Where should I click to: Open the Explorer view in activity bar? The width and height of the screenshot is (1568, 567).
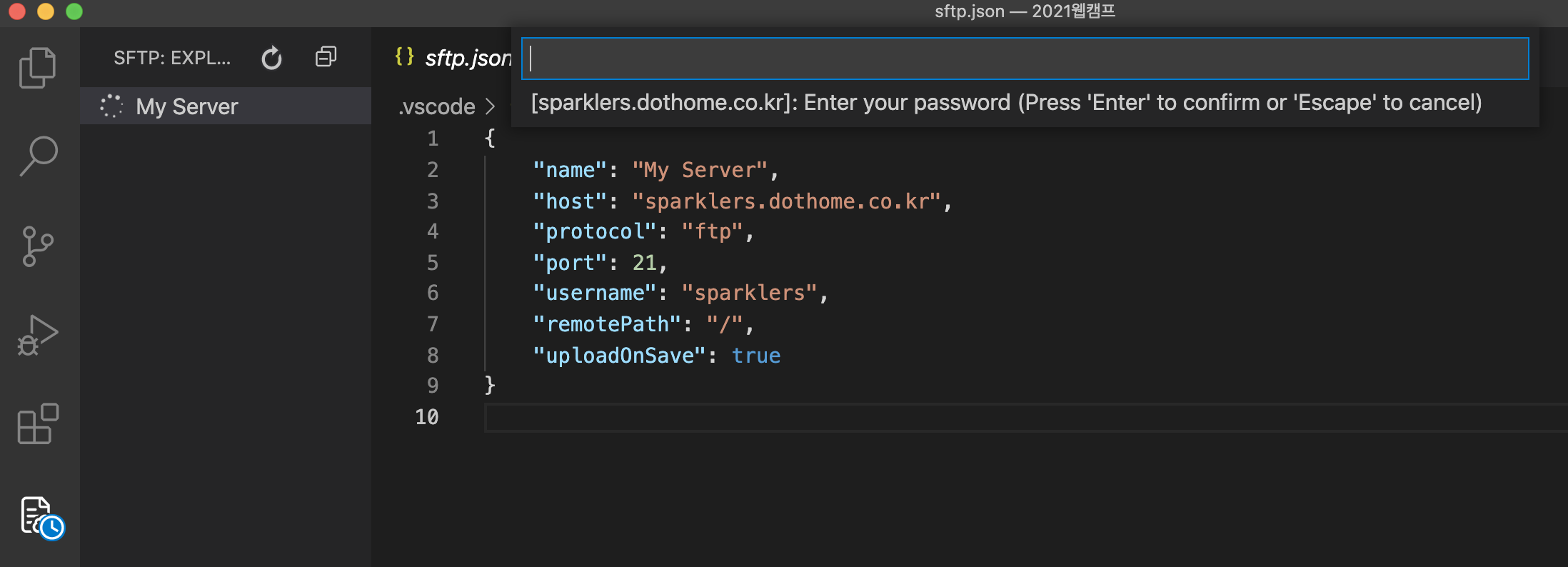[x=38, y=68]
